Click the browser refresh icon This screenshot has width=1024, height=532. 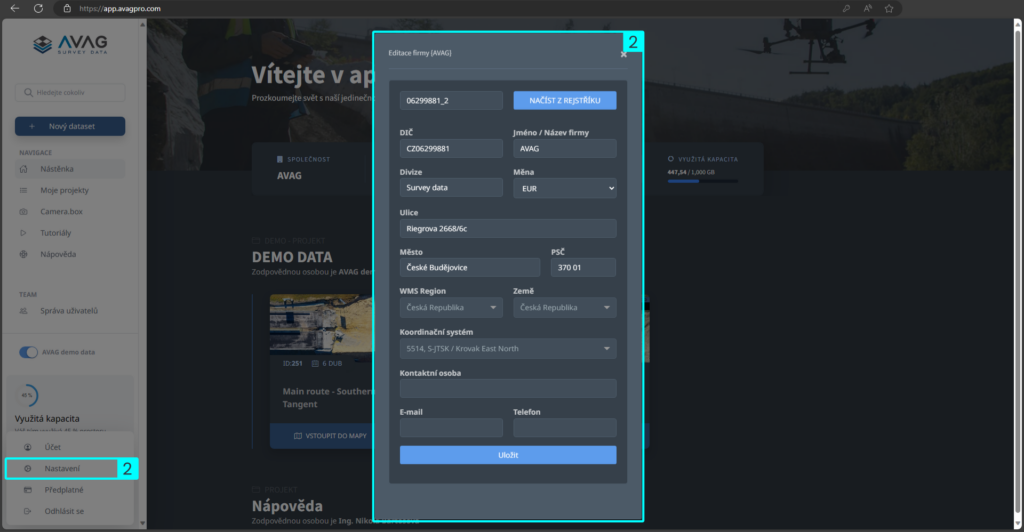tap(38, 8)
